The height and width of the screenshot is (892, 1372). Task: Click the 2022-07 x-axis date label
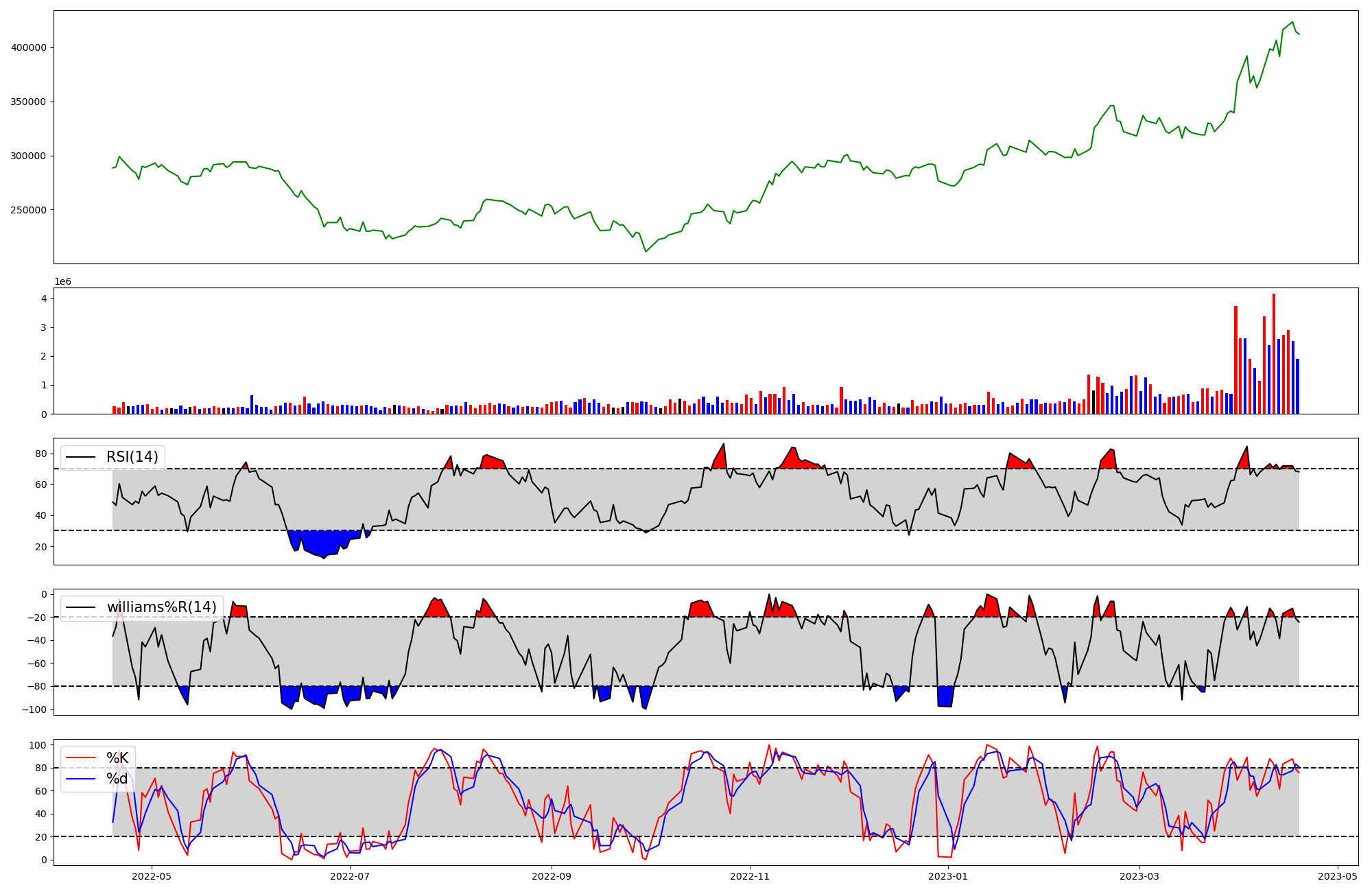pos(350,876)
